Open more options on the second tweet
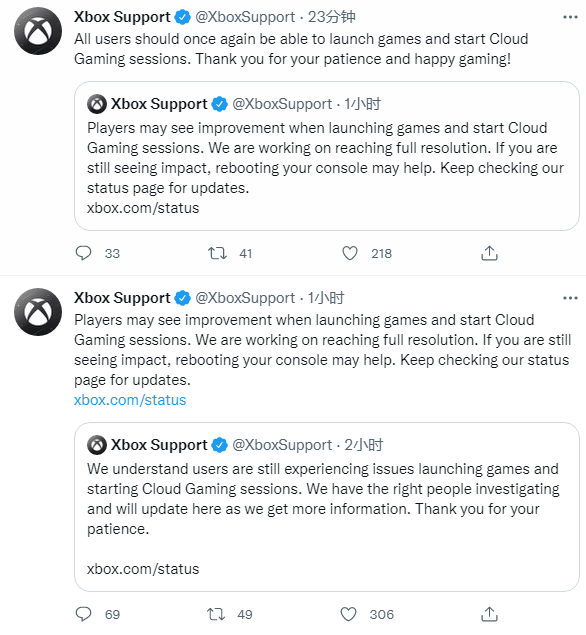The height and width of the screenshot is (635, 586). click(570, 298)
